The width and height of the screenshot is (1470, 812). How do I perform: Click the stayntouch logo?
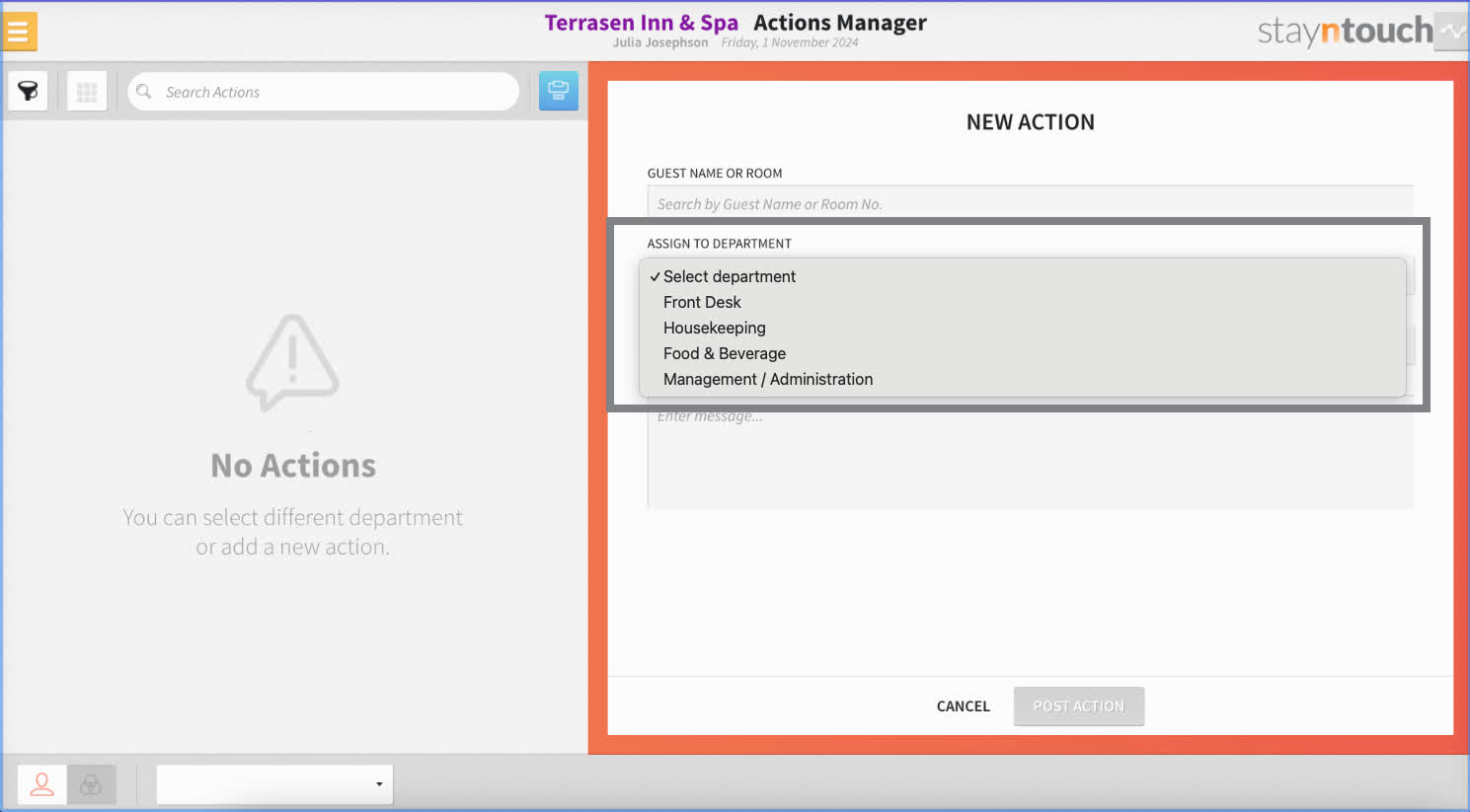(1345, 31)
